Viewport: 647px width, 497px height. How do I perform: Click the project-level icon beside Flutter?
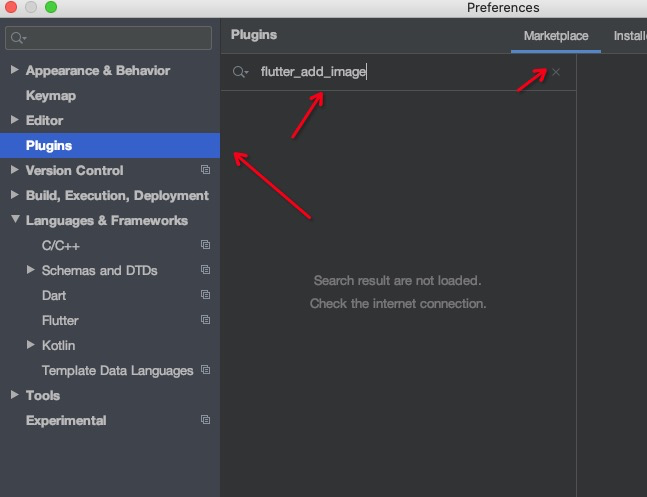pos(205,320)
